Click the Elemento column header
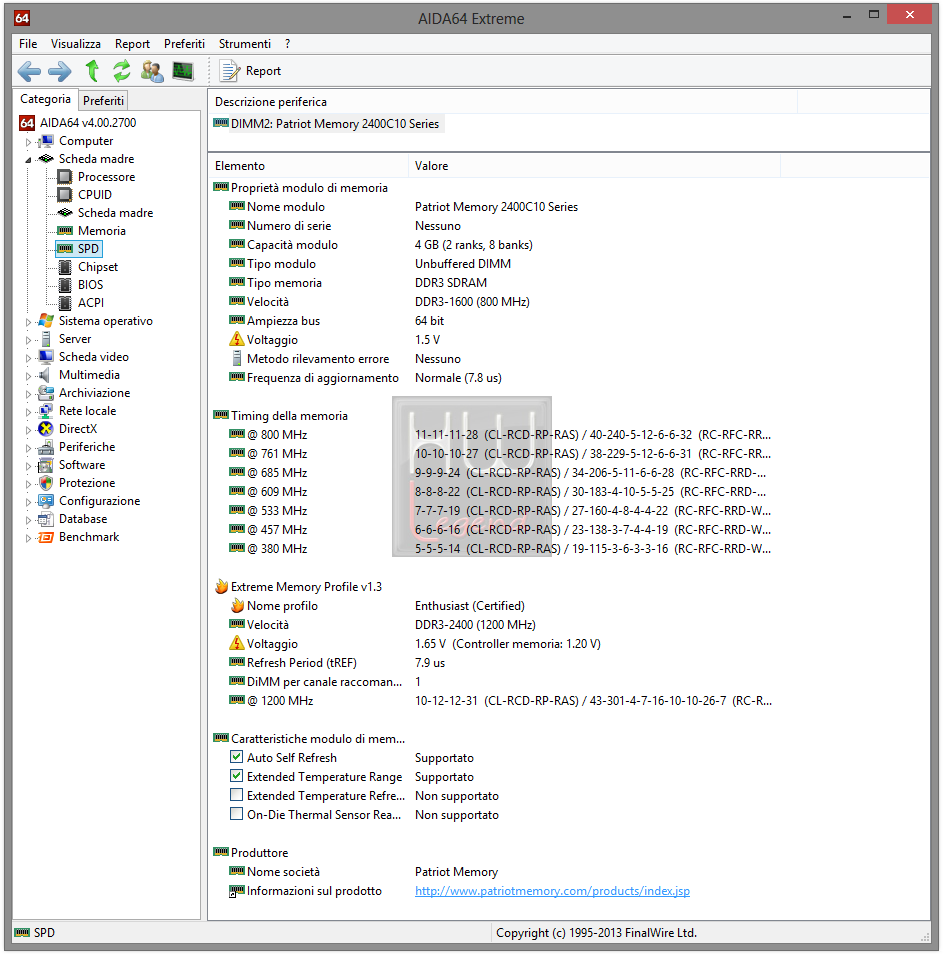 308,166
